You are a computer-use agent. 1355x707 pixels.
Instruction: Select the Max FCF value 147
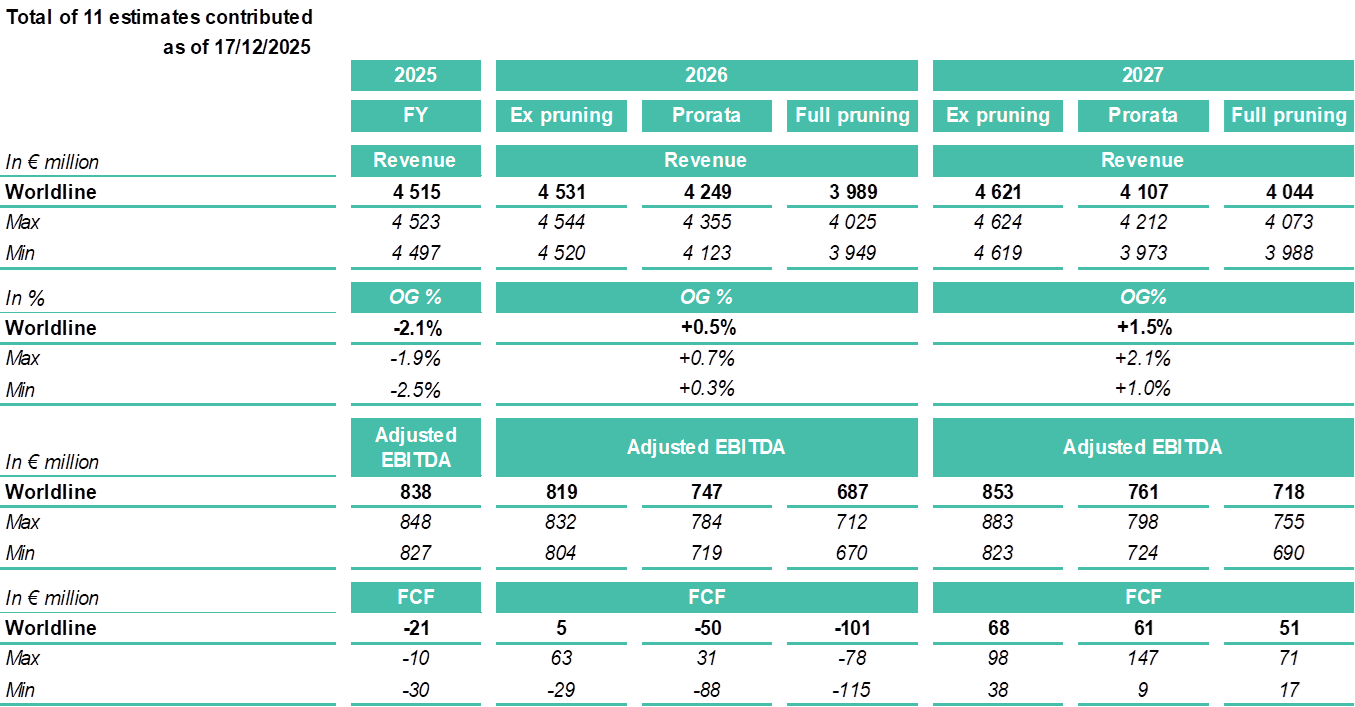[1142, 658]
